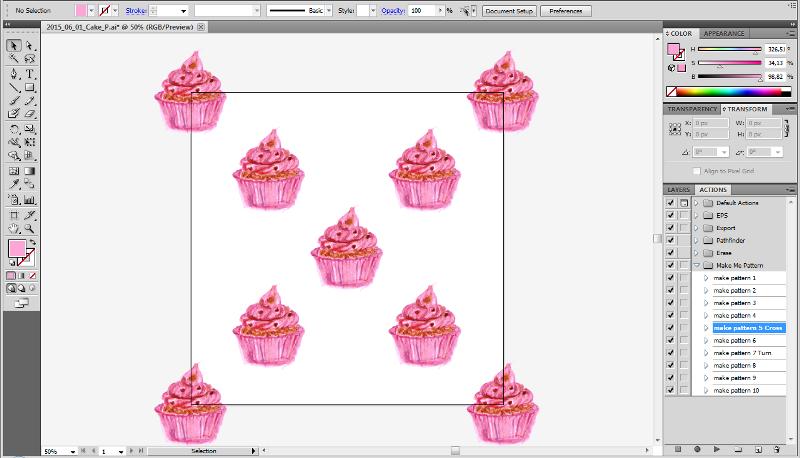Select the Hand tool
The height and width of the screenshot is (458, 800).
(14, 228)
